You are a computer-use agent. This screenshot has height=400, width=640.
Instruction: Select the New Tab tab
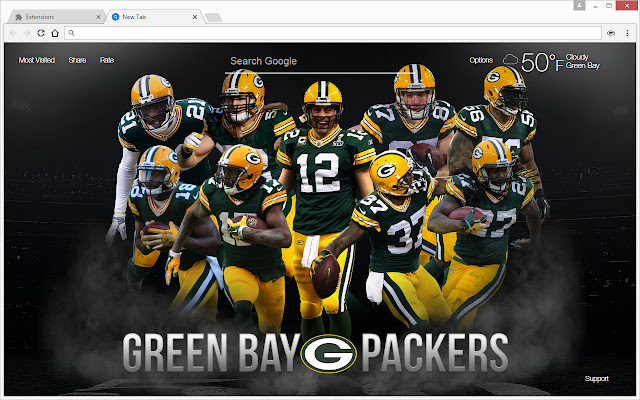(x=155, y=17)
